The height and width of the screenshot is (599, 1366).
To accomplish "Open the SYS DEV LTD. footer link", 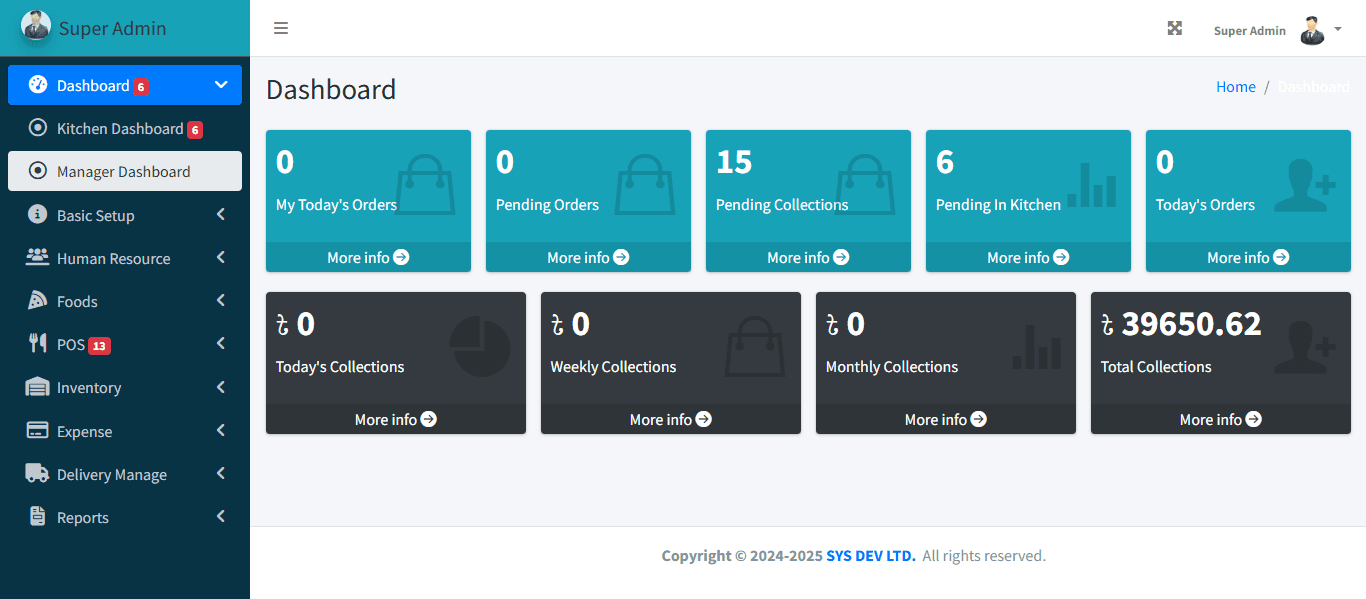I will click(x=871, y=555).
